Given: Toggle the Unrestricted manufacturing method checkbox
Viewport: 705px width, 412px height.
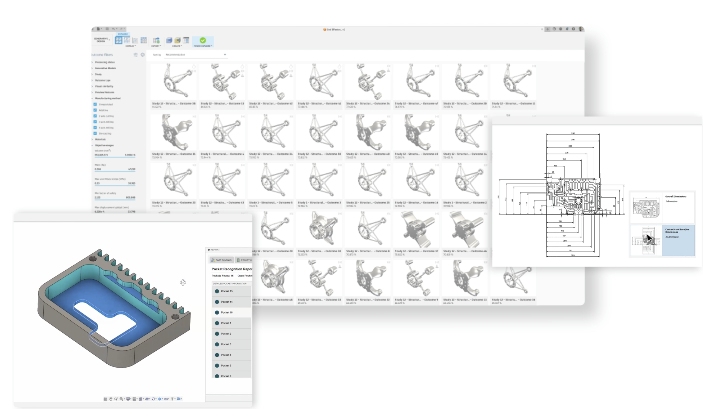Looking at the screenshot, I should pos(96,104).
